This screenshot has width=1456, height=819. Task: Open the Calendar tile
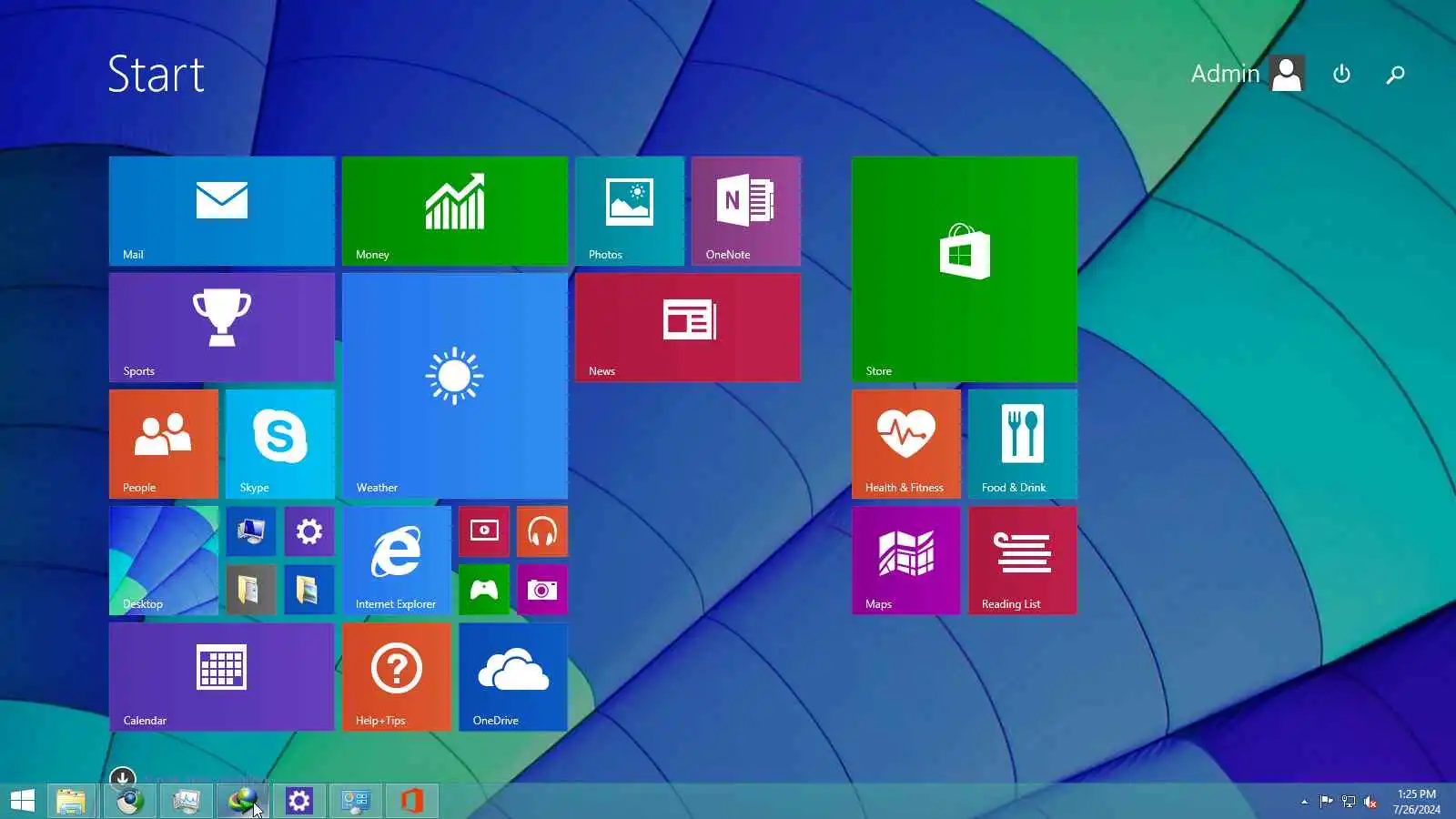222,677
